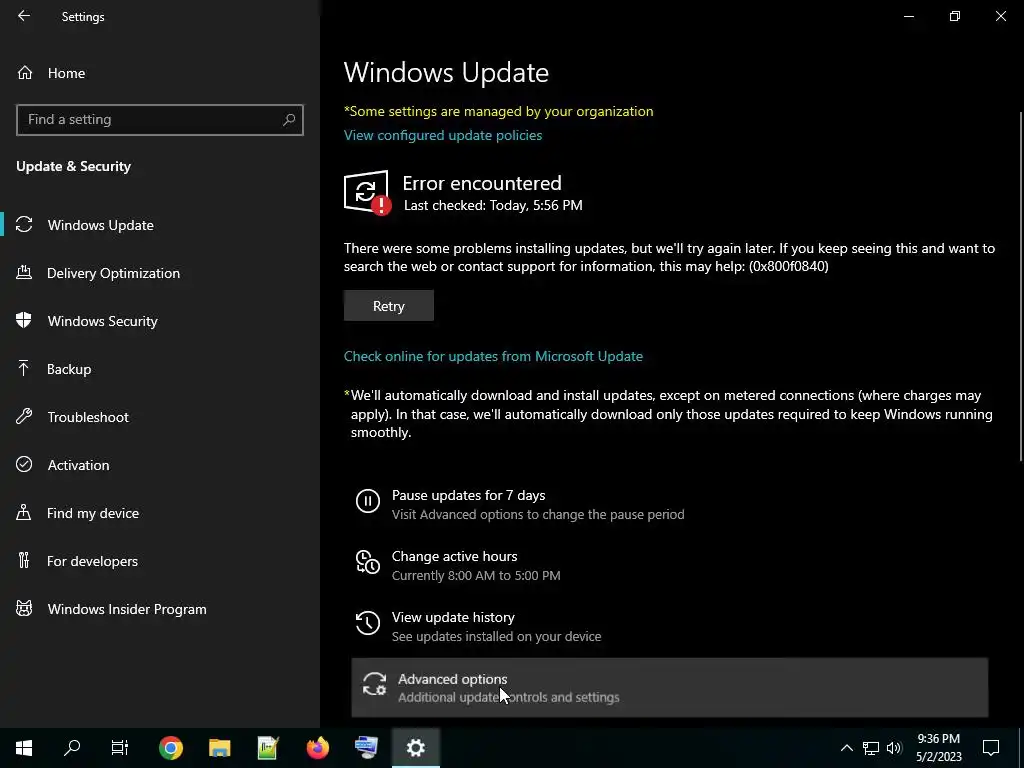Click the Backup upward arrow icon

24,368
